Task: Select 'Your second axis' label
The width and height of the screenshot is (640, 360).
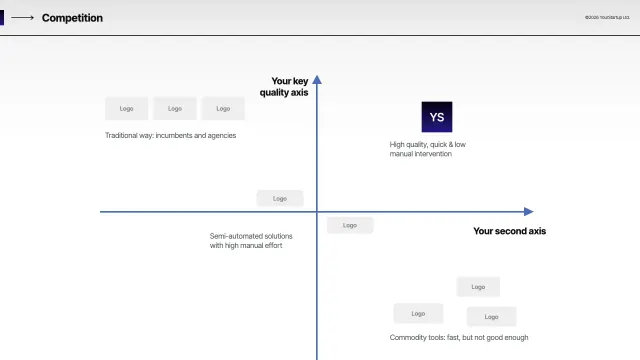Action: pos(509,231)
